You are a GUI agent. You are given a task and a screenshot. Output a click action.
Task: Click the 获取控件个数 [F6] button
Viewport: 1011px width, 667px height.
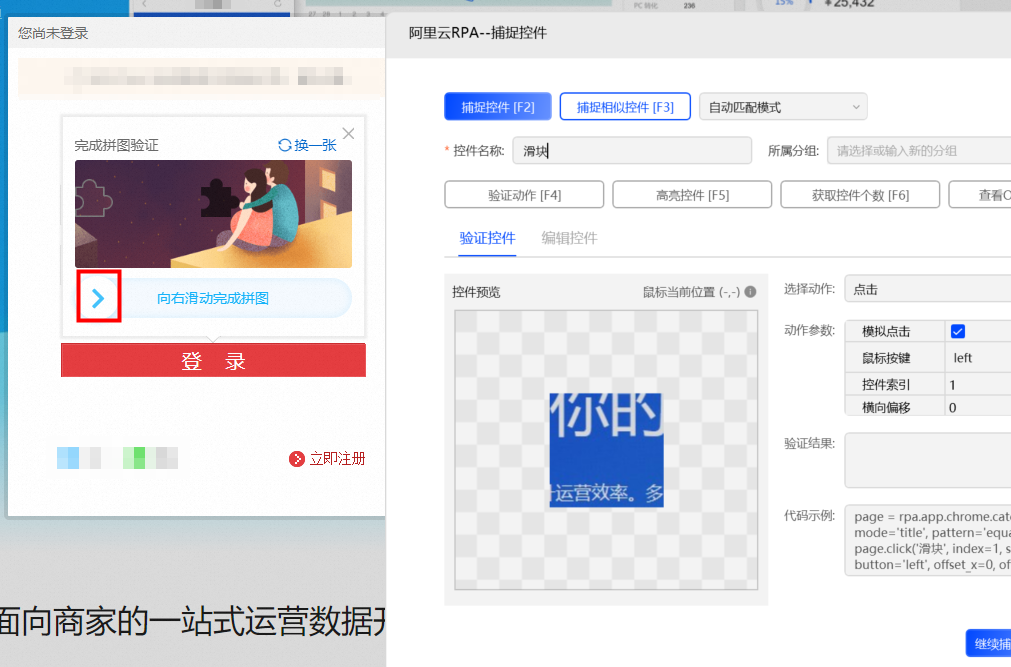tap(860, 195)
